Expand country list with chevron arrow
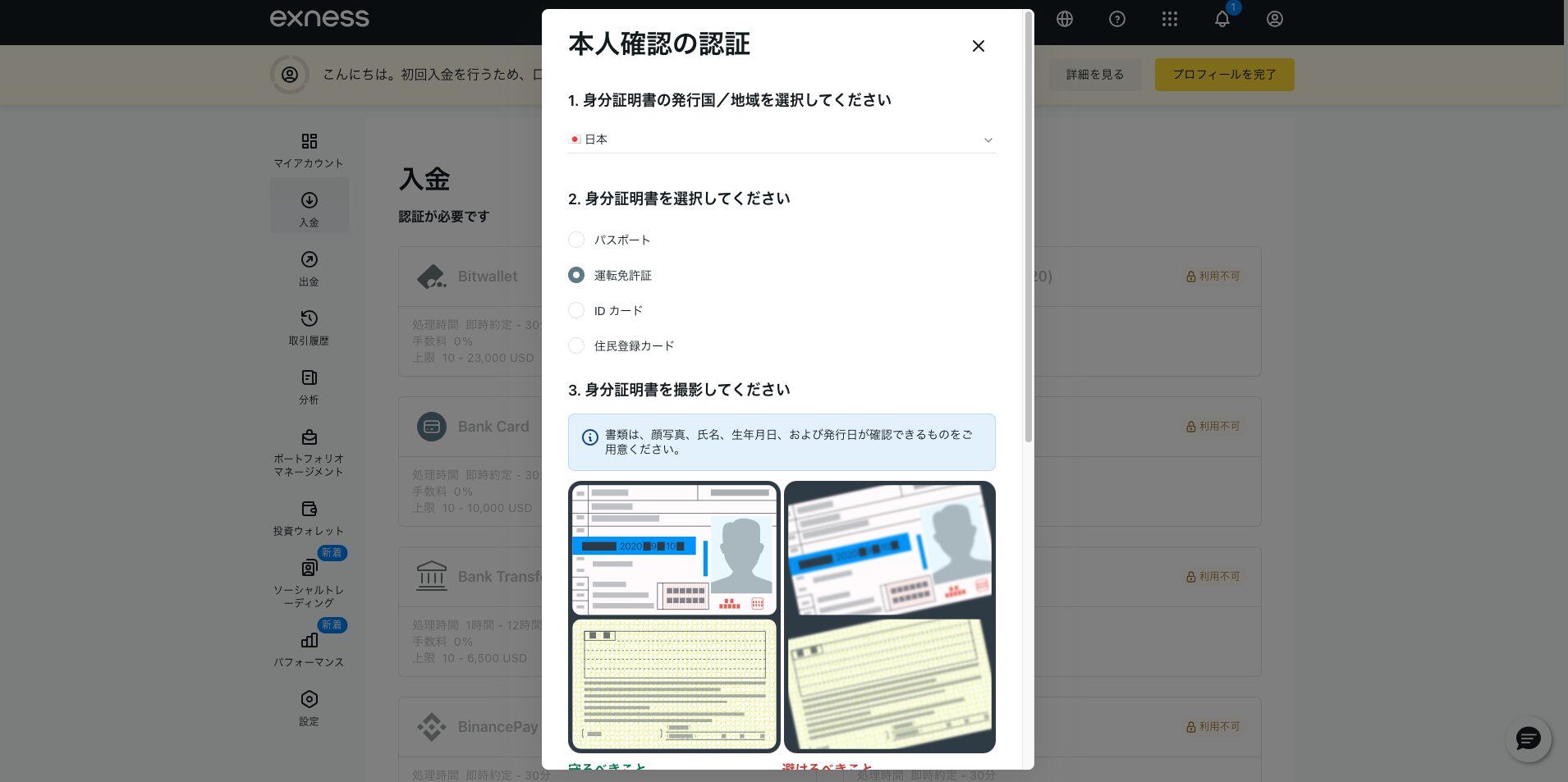 [x=988, y=140]
